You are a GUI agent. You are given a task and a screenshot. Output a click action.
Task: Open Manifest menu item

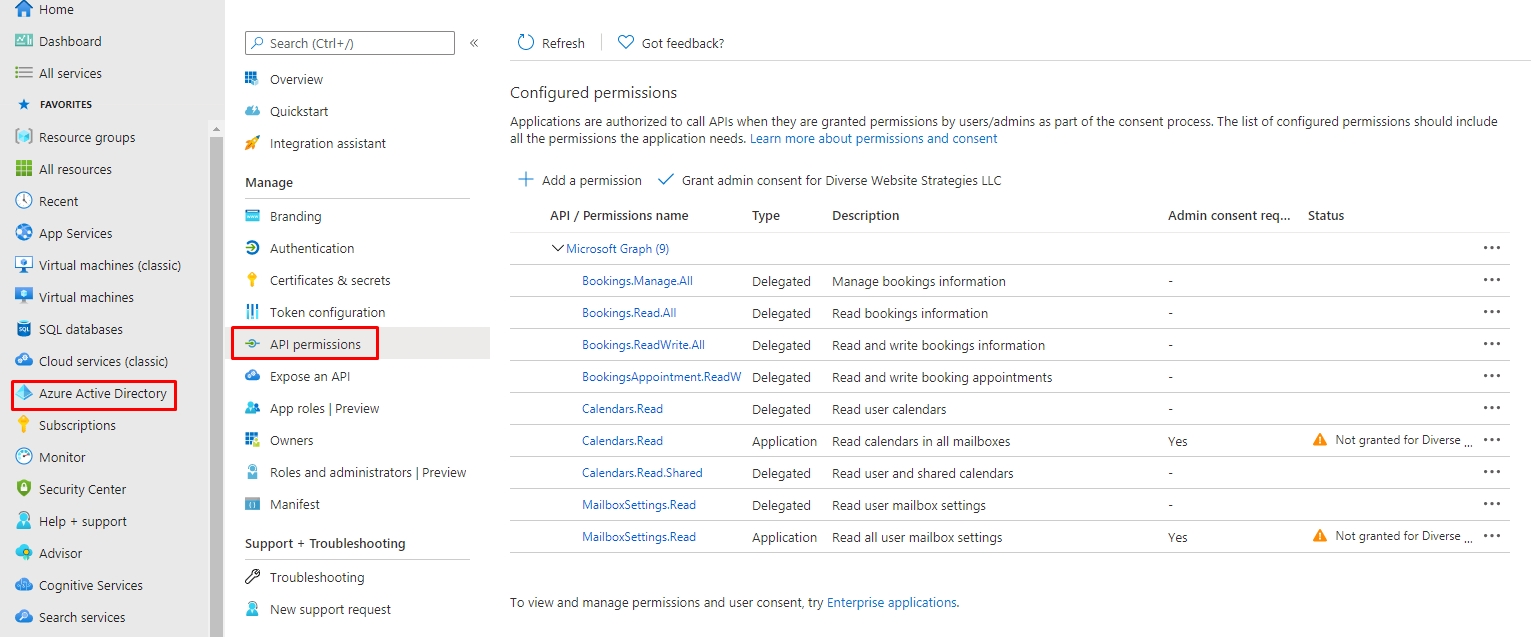tap(295, 504)
